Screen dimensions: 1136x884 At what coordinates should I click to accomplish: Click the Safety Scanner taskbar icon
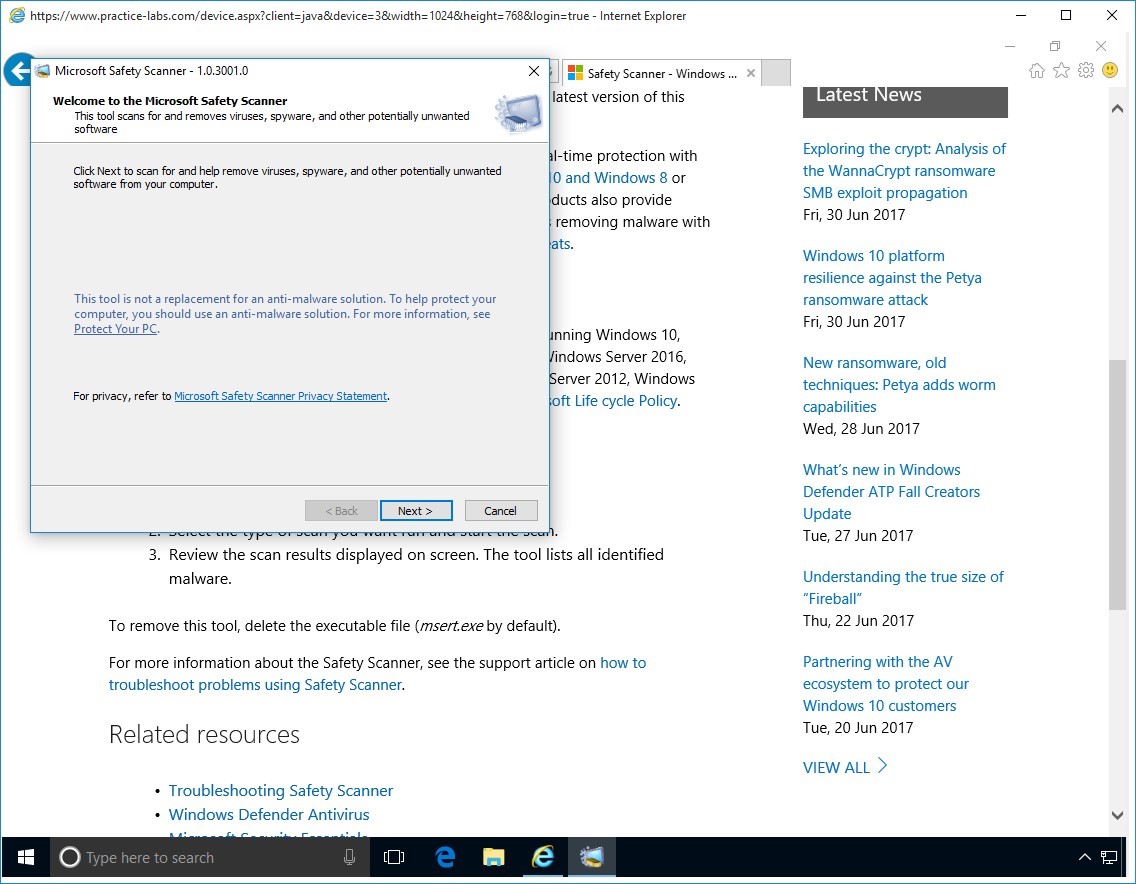coord(591,857)
